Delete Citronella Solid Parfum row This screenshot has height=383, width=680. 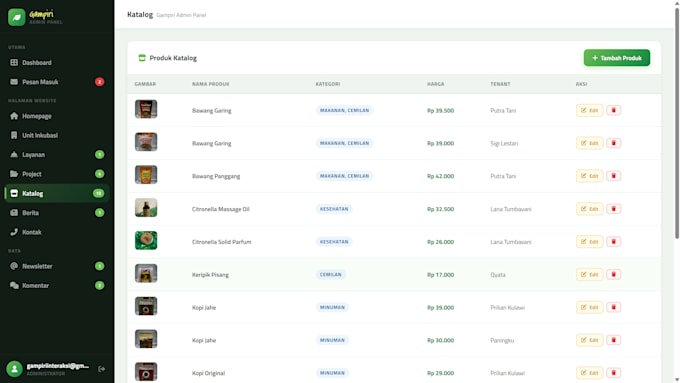(614, 242)
